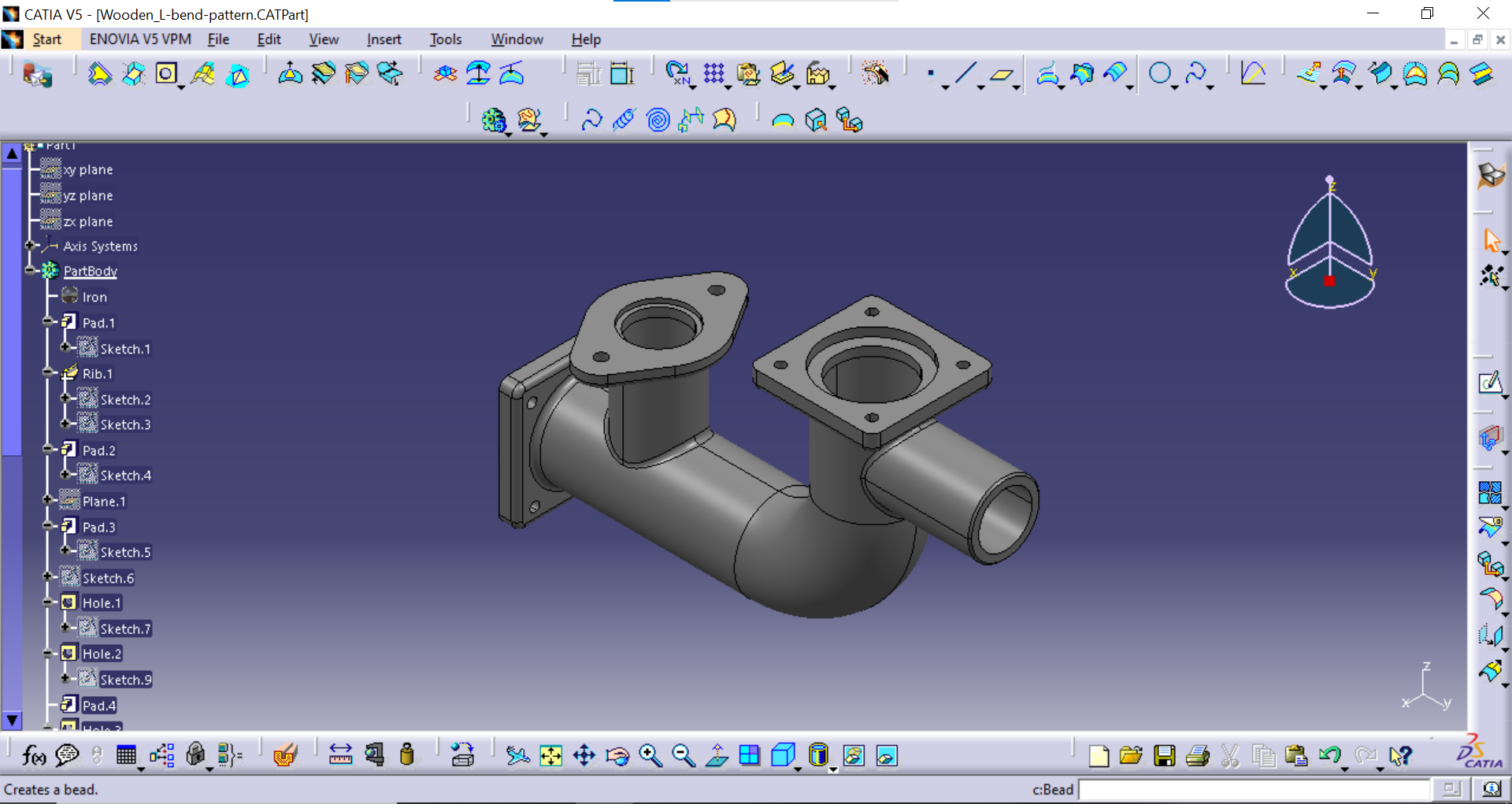
Task: Open the ENOVIA V5 VPM menu
Action: pos(140,39)
